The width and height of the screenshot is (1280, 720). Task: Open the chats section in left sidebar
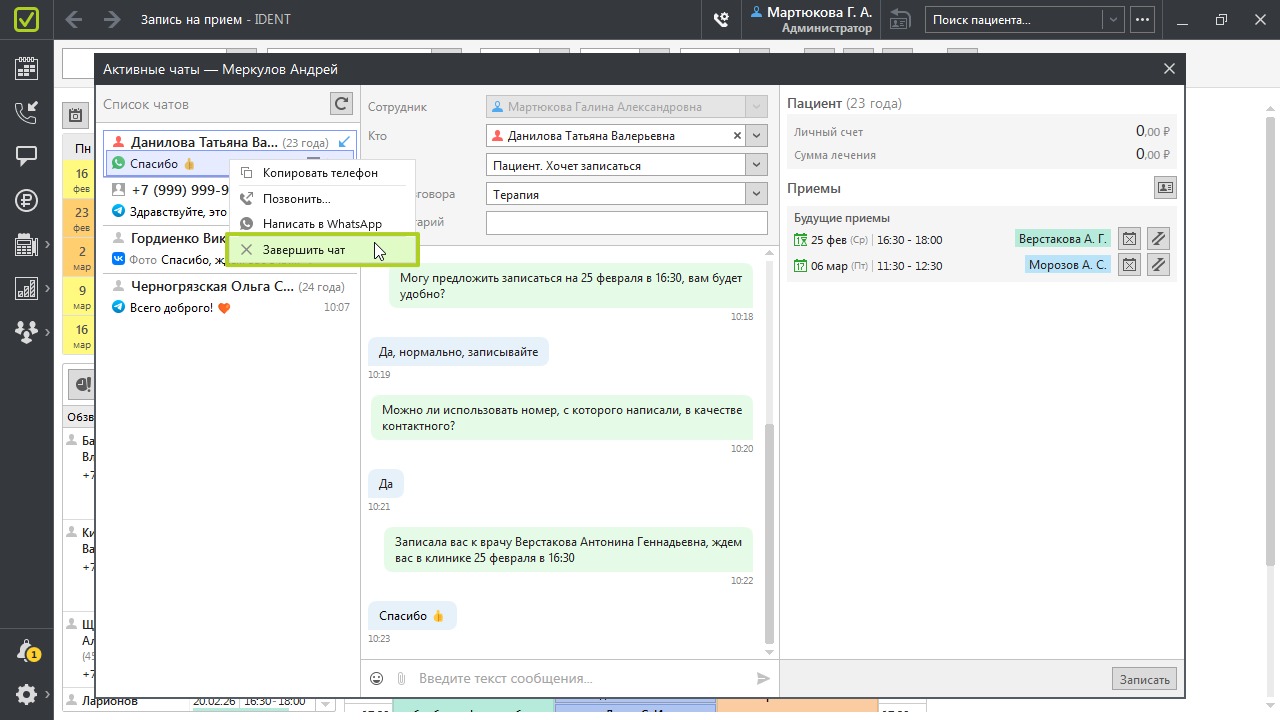[x=27, y=156]
